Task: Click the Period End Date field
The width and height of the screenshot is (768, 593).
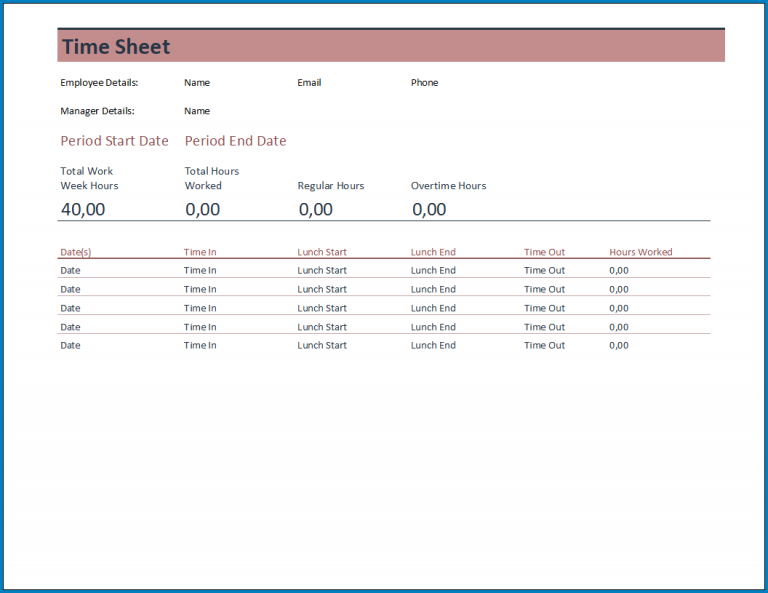Action: [236, 141]
